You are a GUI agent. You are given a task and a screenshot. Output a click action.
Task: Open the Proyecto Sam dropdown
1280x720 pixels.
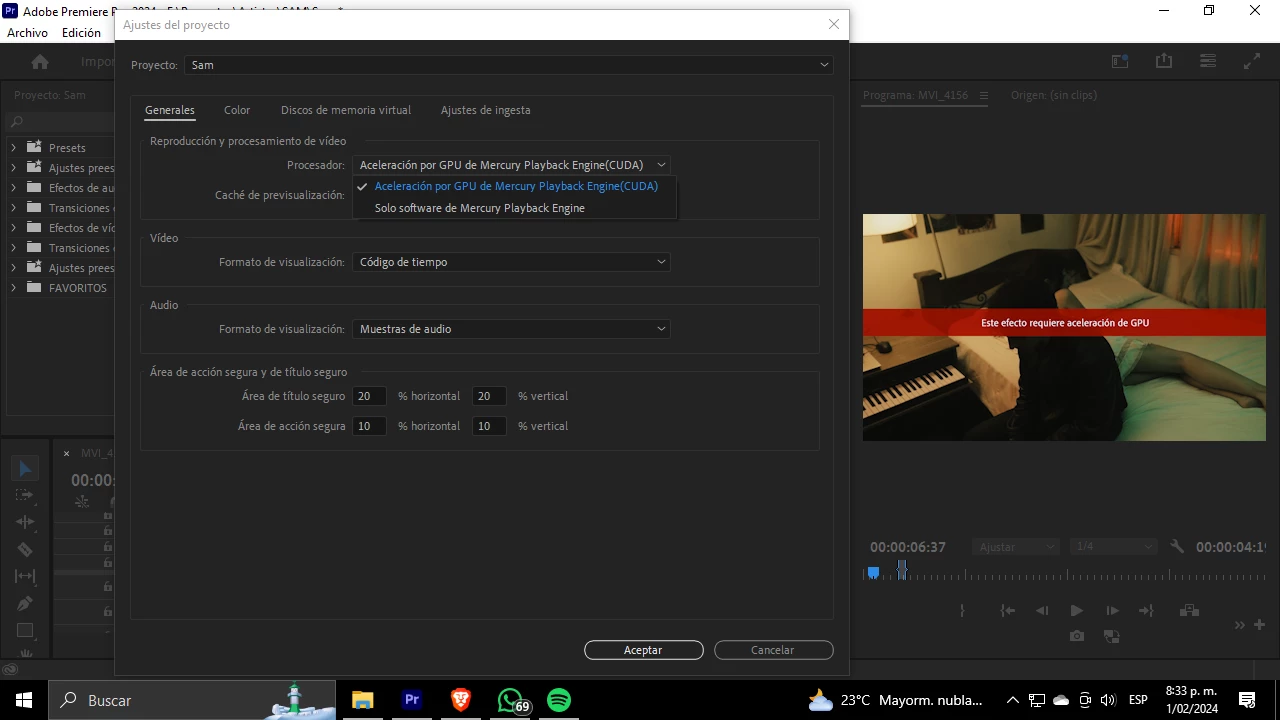[509, 65]
